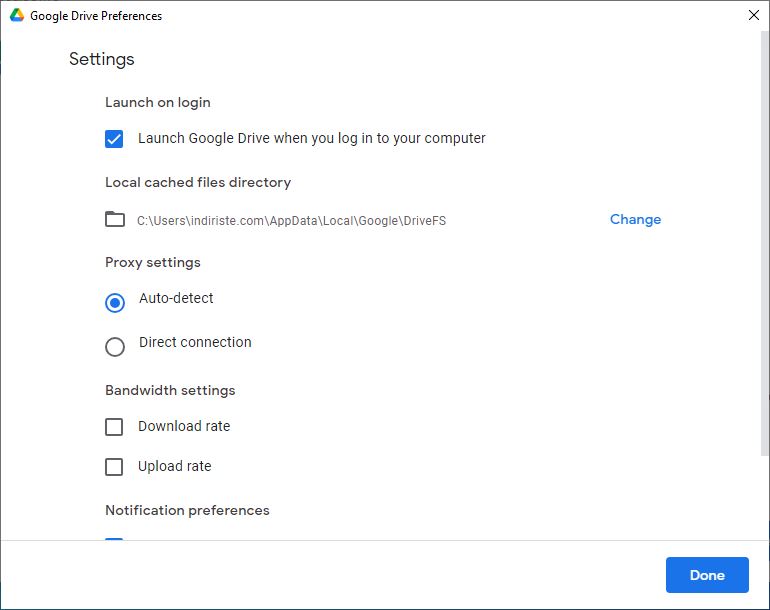
Task: Click the DriveFS cache directory path text
Action: click(291, 221)
